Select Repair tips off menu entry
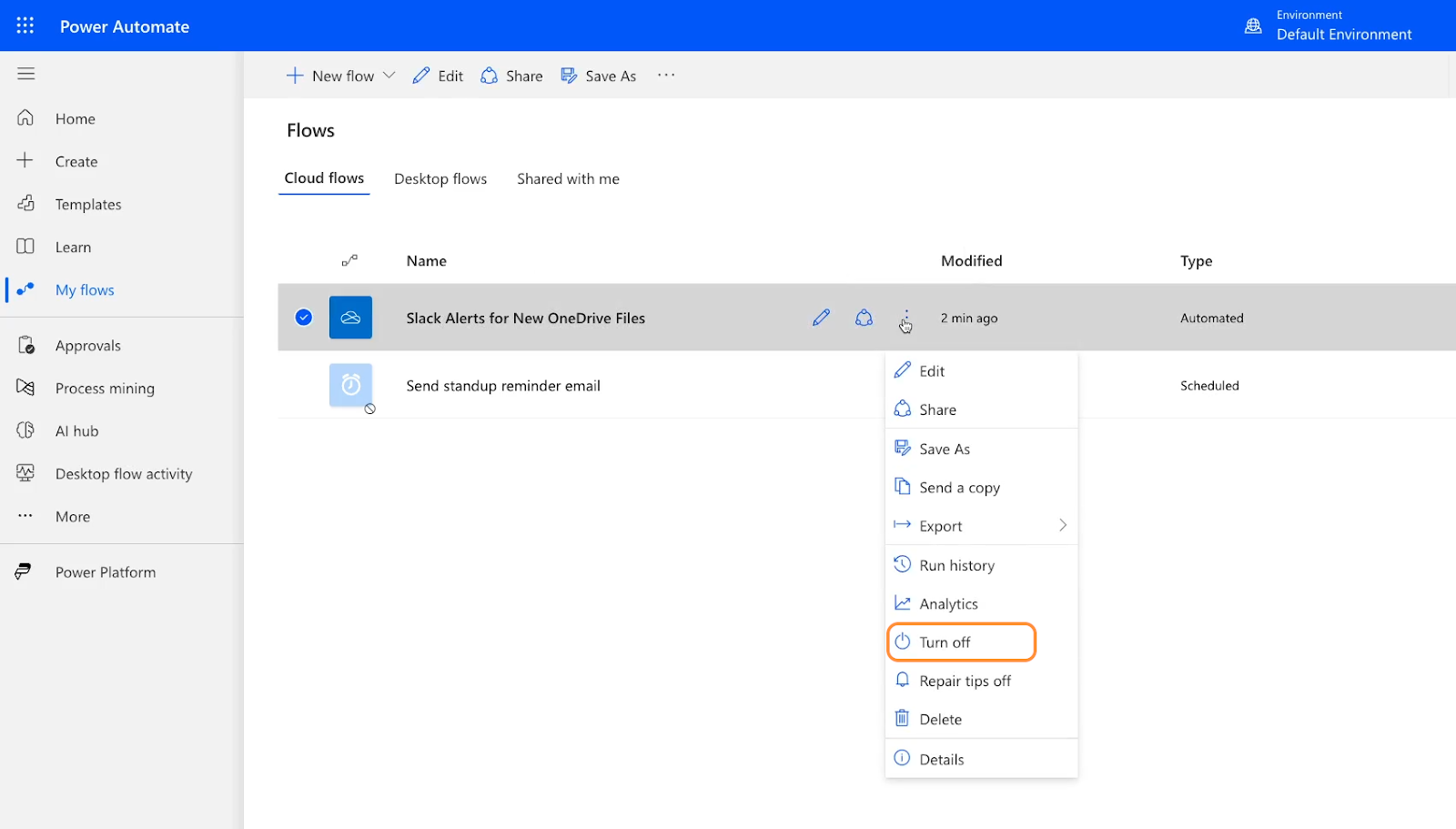Screen dimensions: 1456x829 981,681
